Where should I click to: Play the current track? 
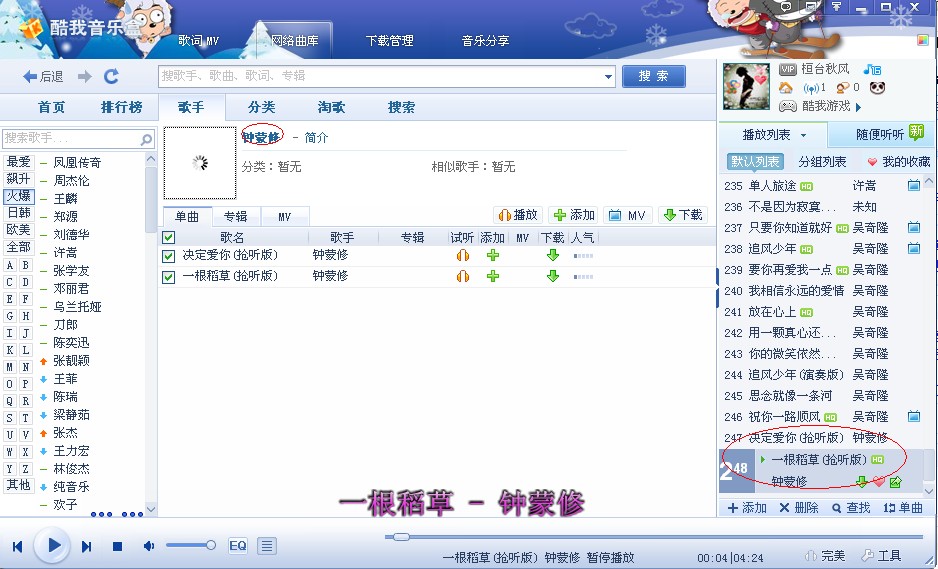click(x=52, y=545)
